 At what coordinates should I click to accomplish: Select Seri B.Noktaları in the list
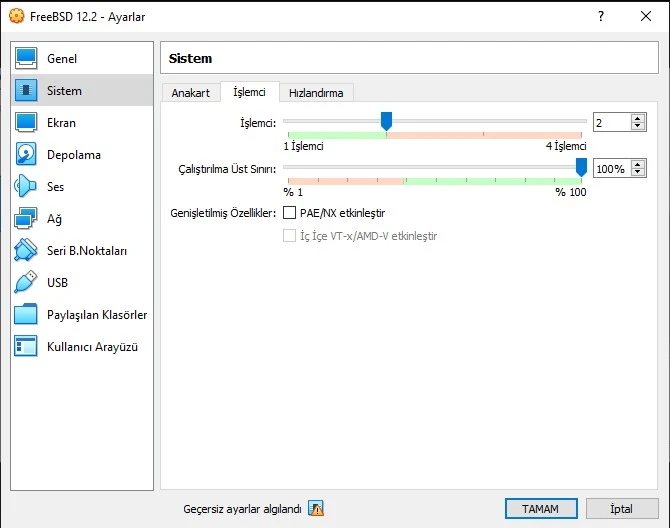(82, 251)
